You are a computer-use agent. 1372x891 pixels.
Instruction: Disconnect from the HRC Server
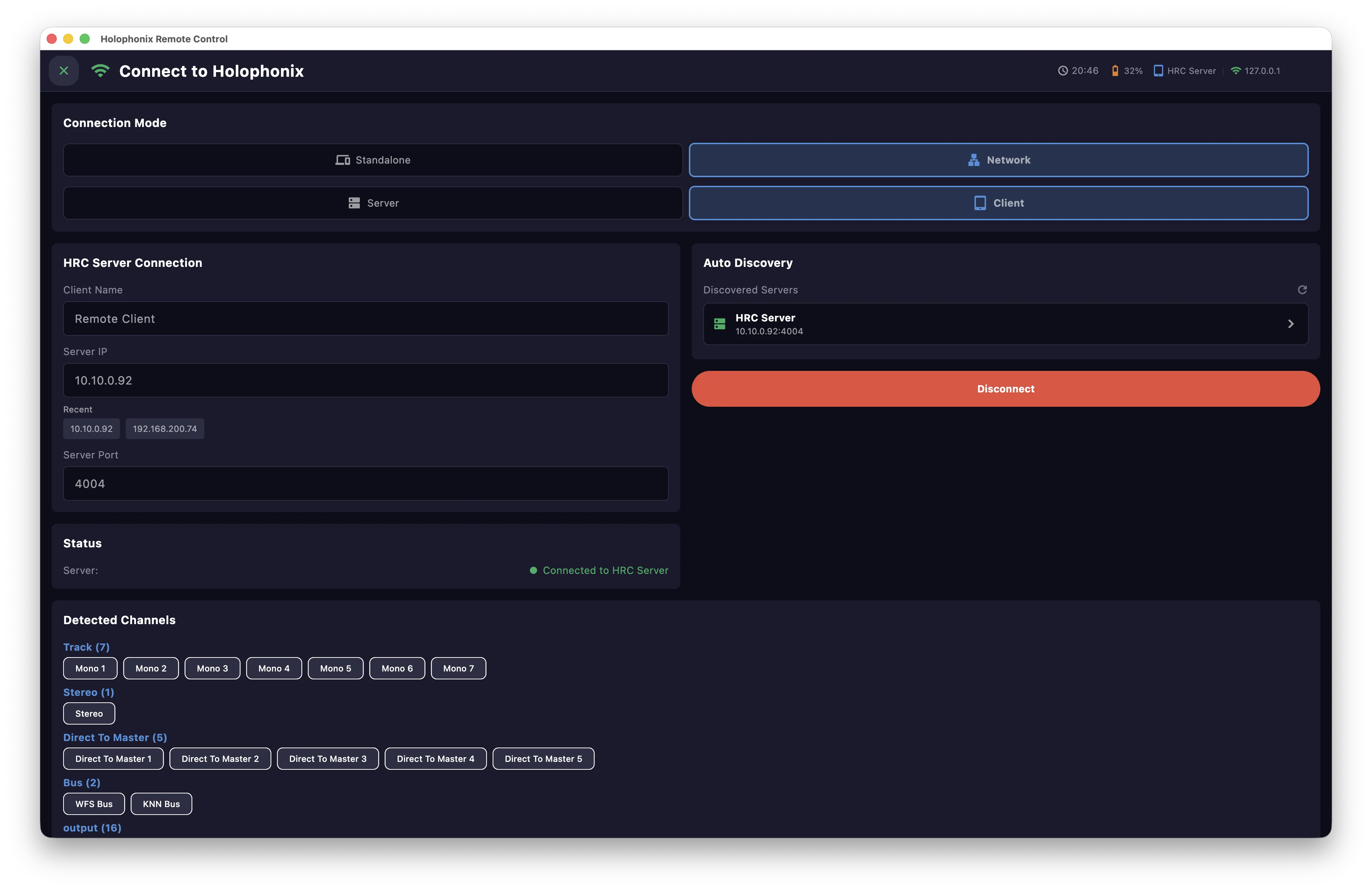click(x=1005, y=389)
